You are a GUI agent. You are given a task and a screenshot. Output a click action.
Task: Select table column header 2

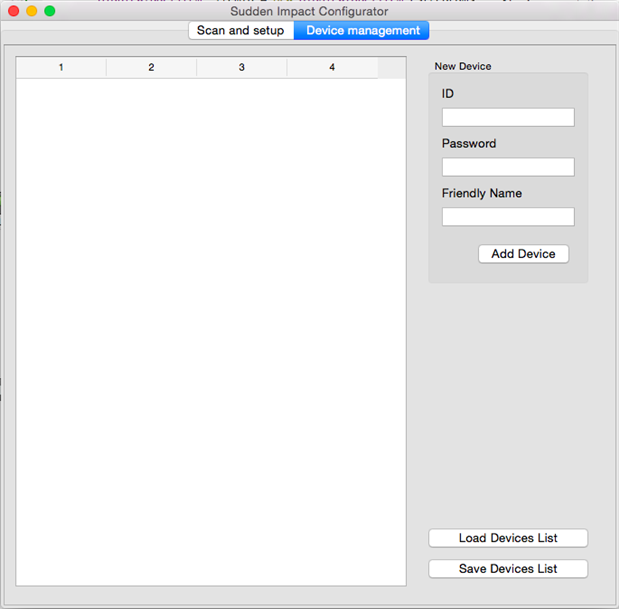point(152,67)
